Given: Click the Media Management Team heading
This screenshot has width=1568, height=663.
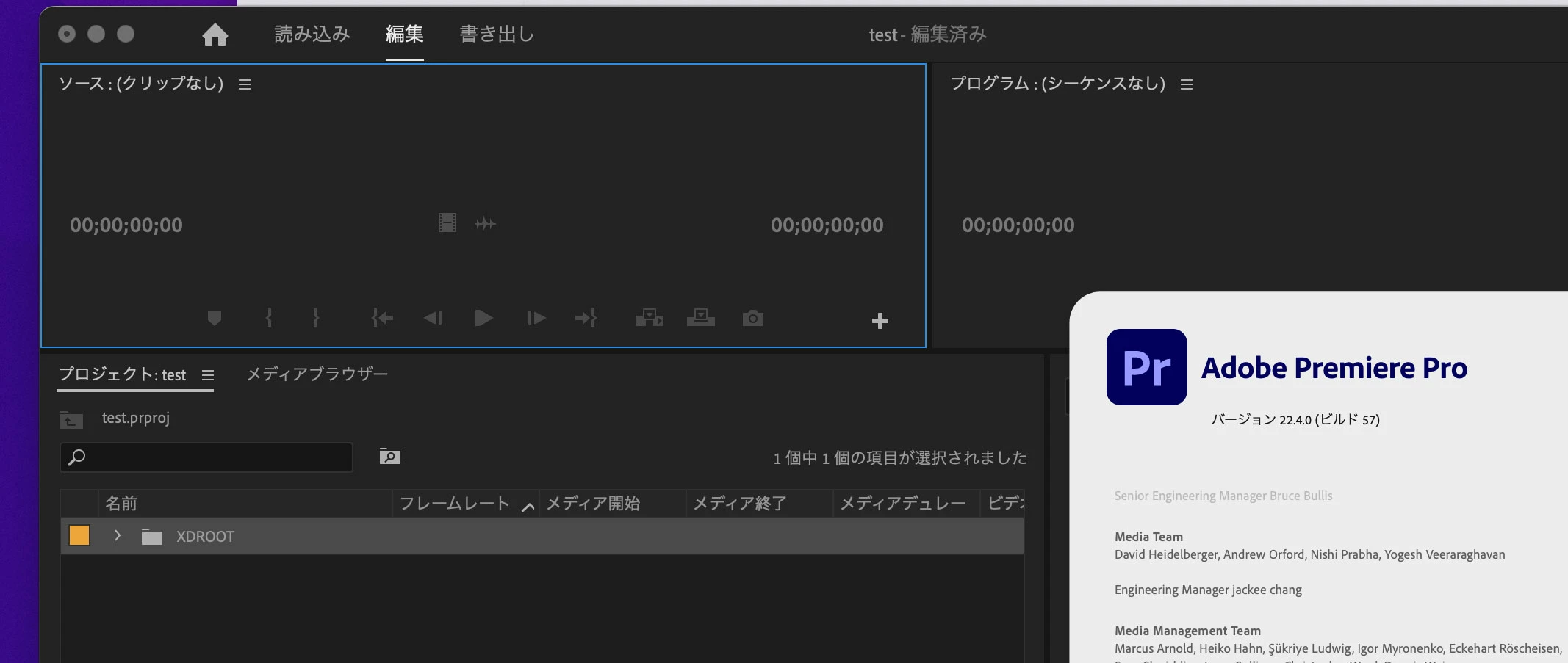Looking at the screenshot, I should (x=1187, y=631).
